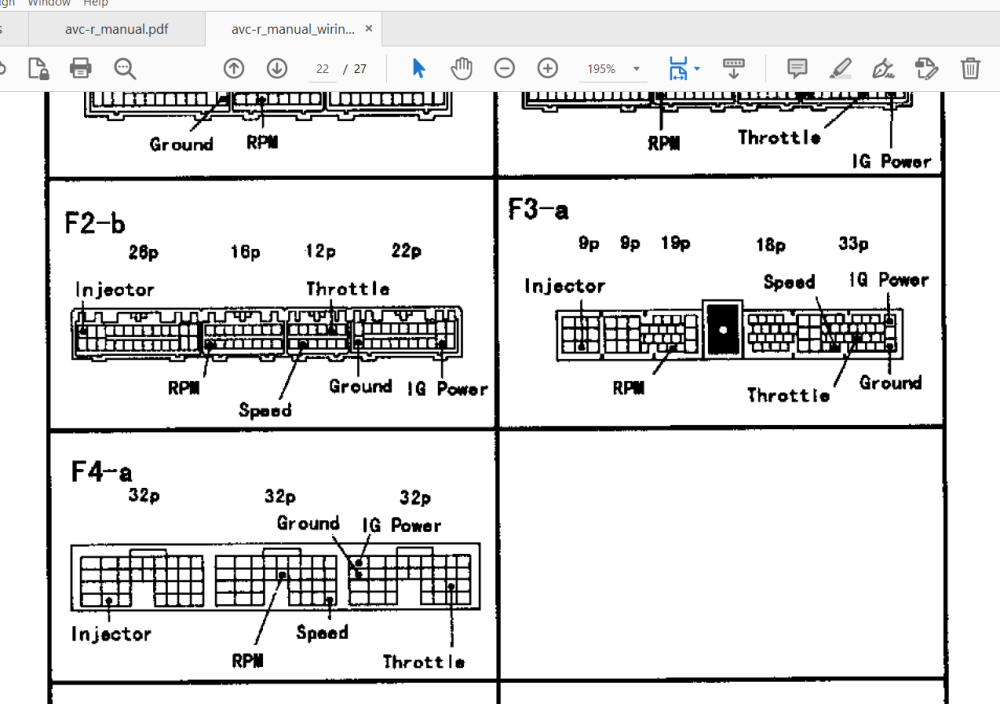The width and height of the screenshot is (1000, 704).
Task: Click the Speed label in F3-a
Action: pyautogui.click(x=790, y=282)
